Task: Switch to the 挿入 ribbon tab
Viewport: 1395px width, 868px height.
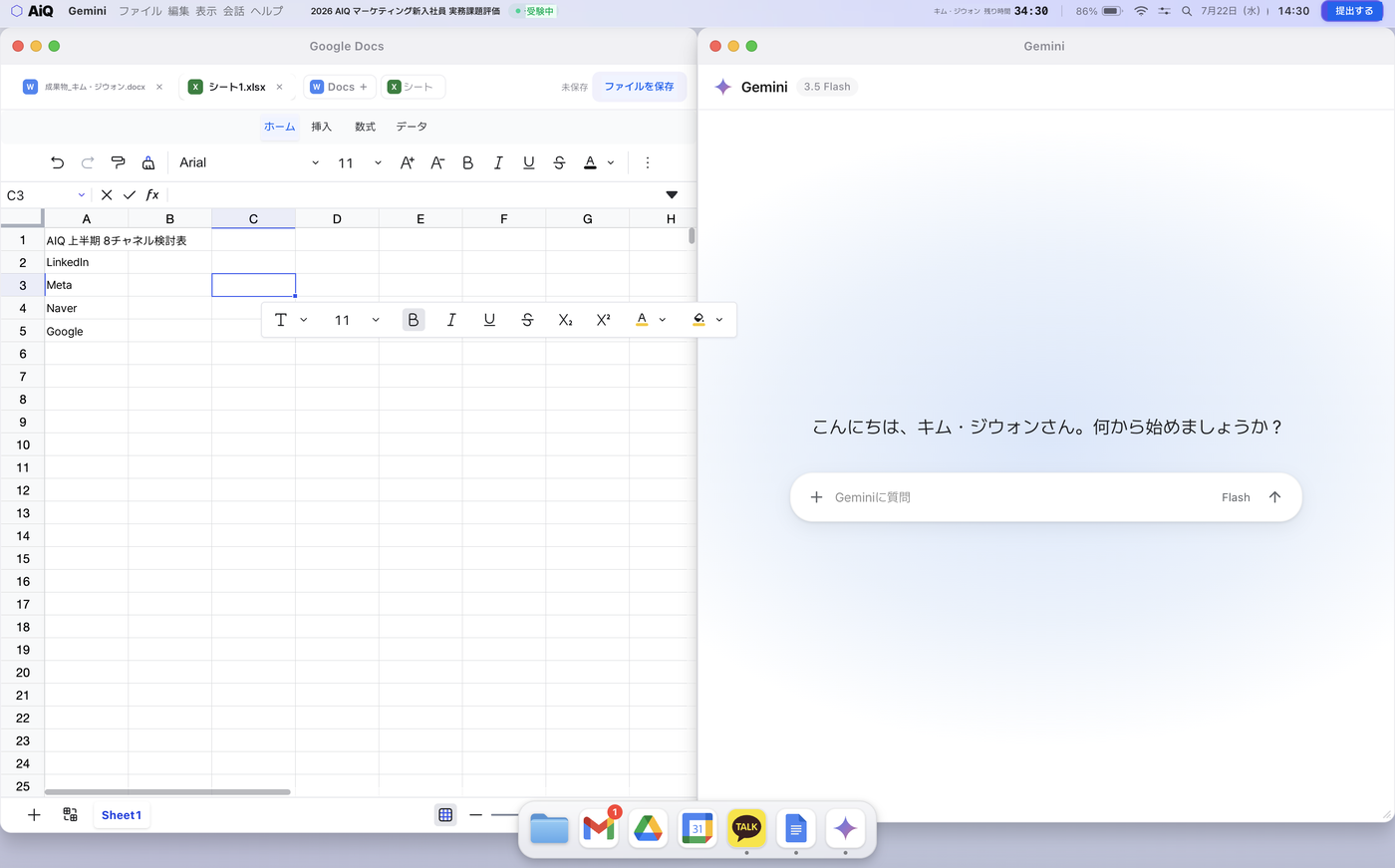Action: point(321,127)
